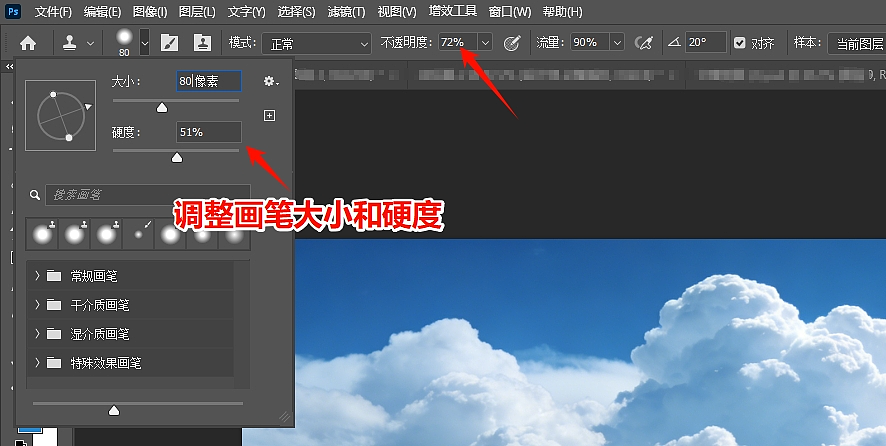The height and width of the screenshot is (446, 886).
Task: Click the brush size field showing 80像素
Action: (209, 81)
